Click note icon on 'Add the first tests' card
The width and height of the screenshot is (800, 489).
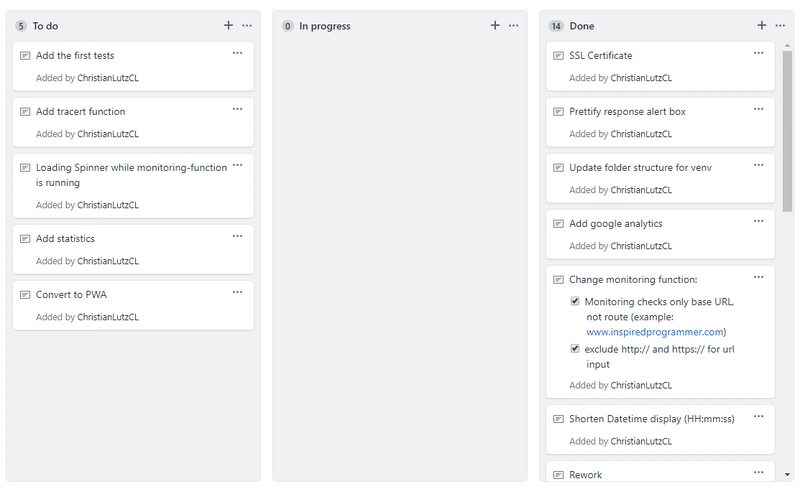(x=25, y=56)
